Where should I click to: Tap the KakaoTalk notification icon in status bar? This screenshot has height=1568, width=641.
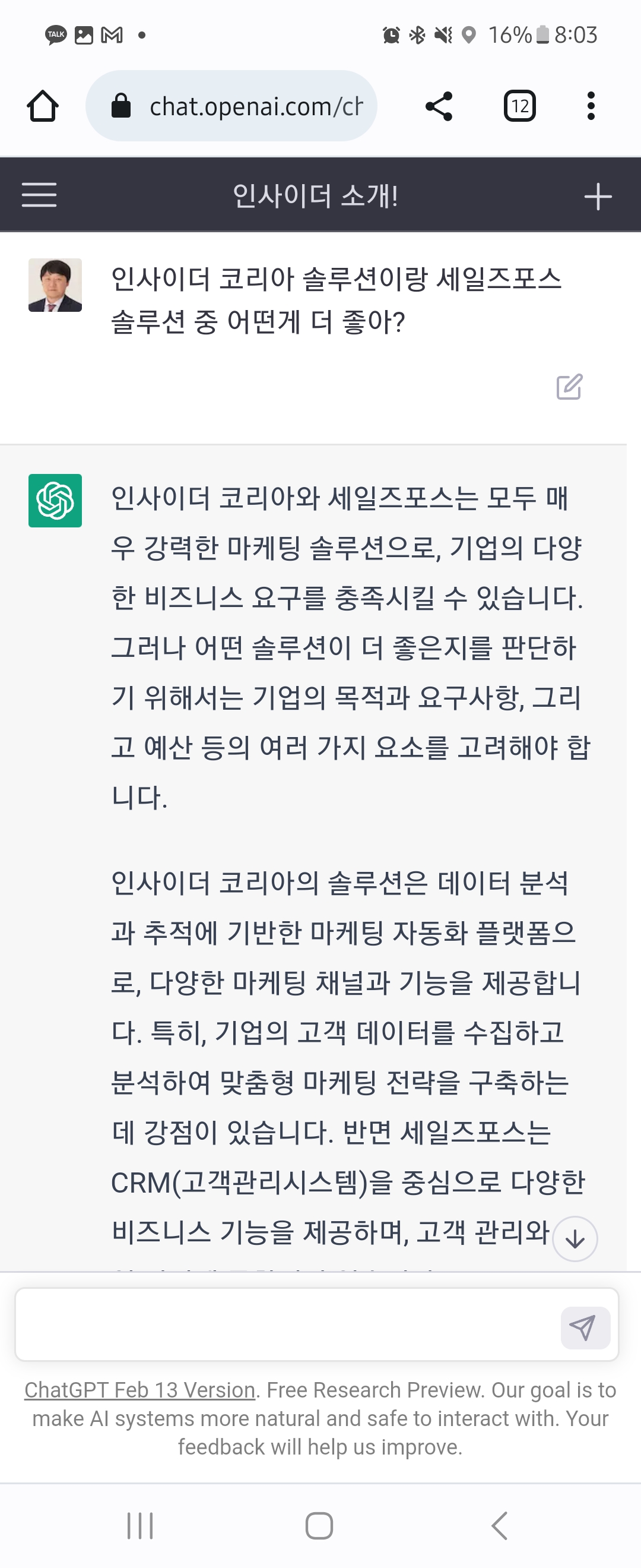pos(56,35)
